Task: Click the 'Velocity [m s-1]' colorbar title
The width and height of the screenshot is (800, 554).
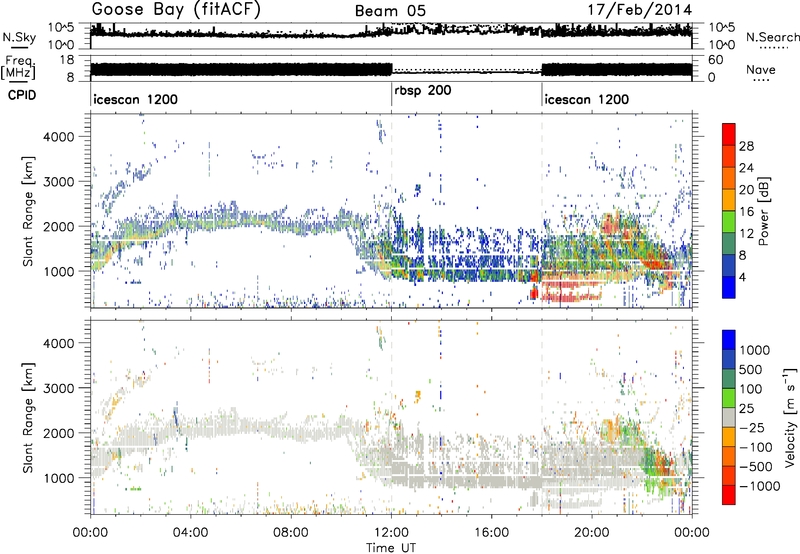Action: click(x=790, y=417)
